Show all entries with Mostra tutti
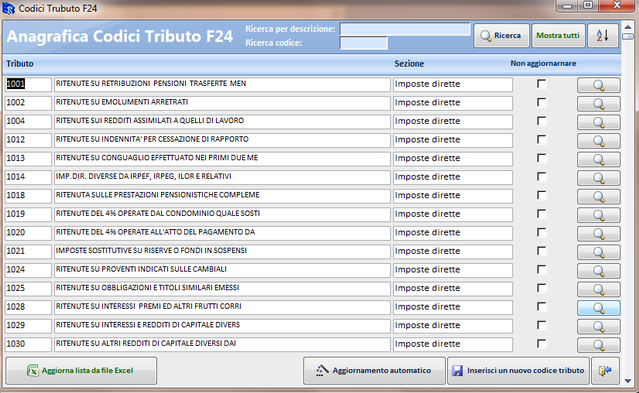The width and height of the screenshot is (639, 393). pos(558,36)
